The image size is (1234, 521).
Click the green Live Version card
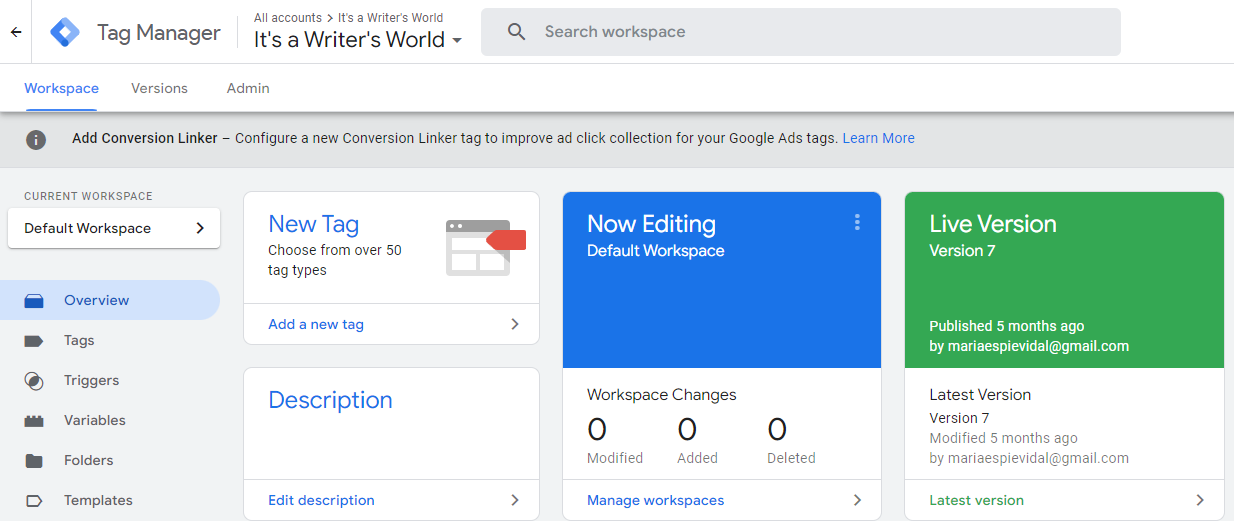[1064, 280]
